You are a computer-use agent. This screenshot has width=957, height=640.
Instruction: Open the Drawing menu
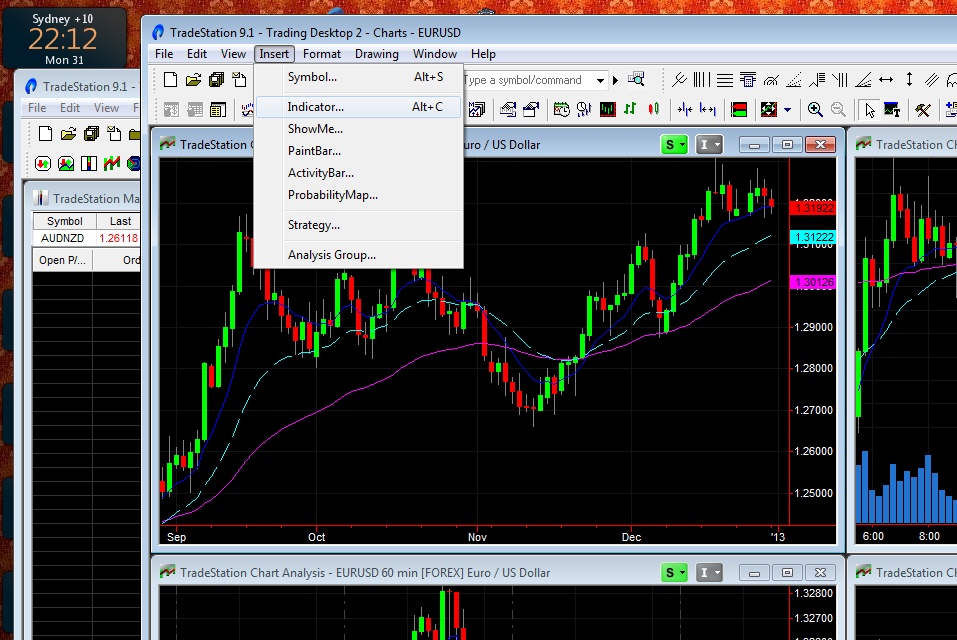pos(377,54)
